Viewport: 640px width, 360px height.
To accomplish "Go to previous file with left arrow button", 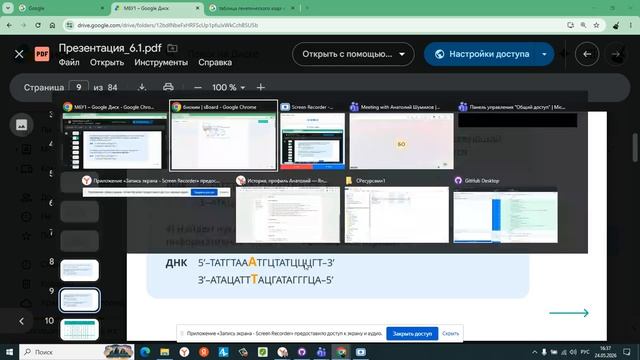I will click(x=587, y=54).
